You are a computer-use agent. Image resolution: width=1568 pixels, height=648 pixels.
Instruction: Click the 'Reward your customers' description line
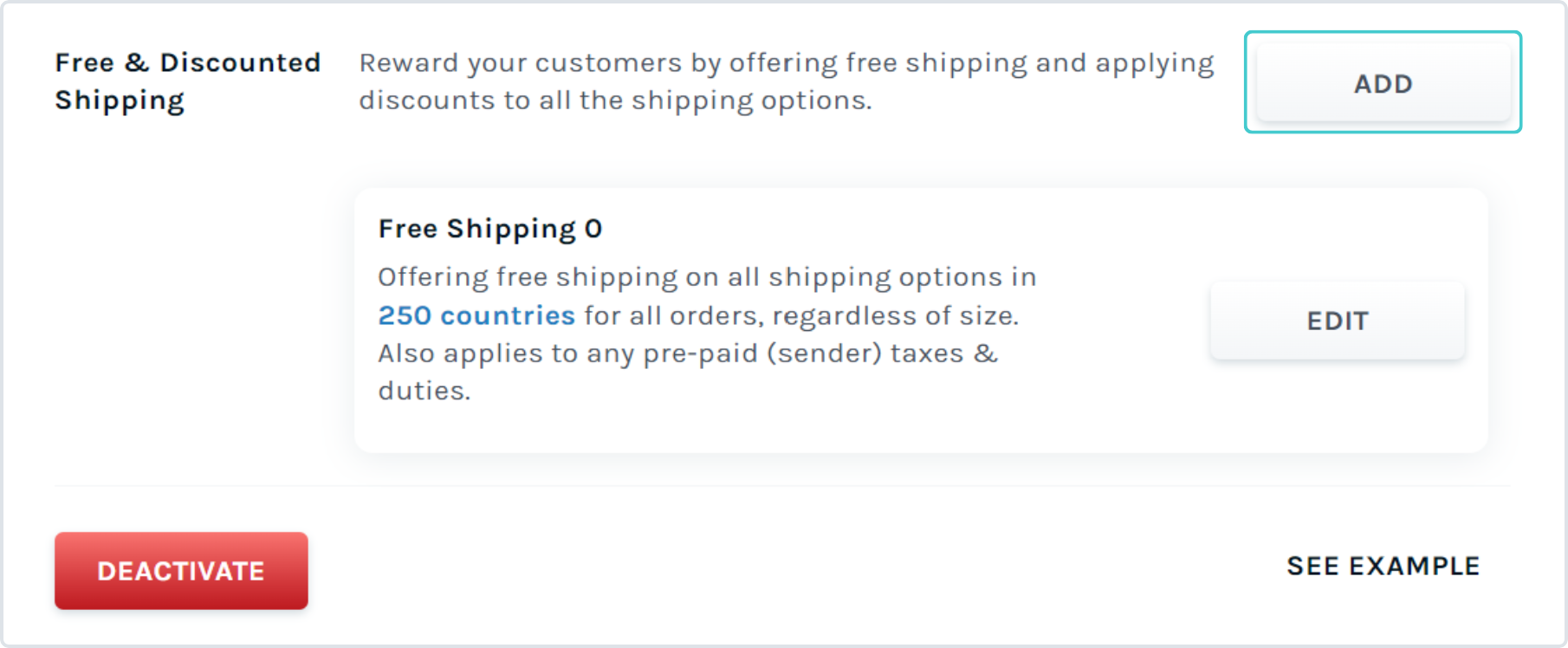(787, 63)
